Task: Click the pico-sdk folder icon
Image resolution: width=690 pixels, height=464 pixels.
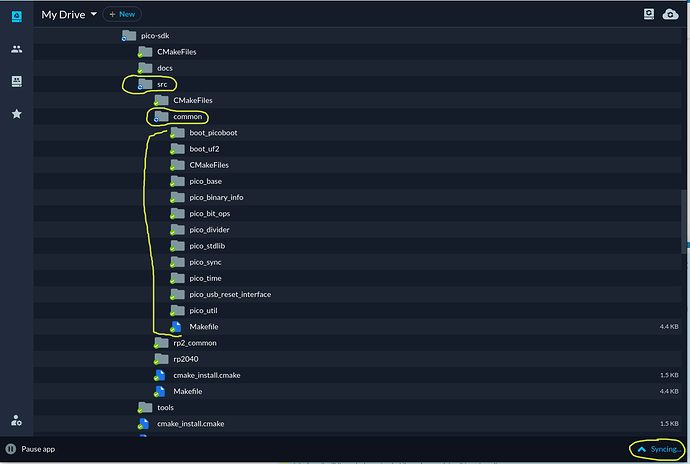Action: [x=128, y=35]
